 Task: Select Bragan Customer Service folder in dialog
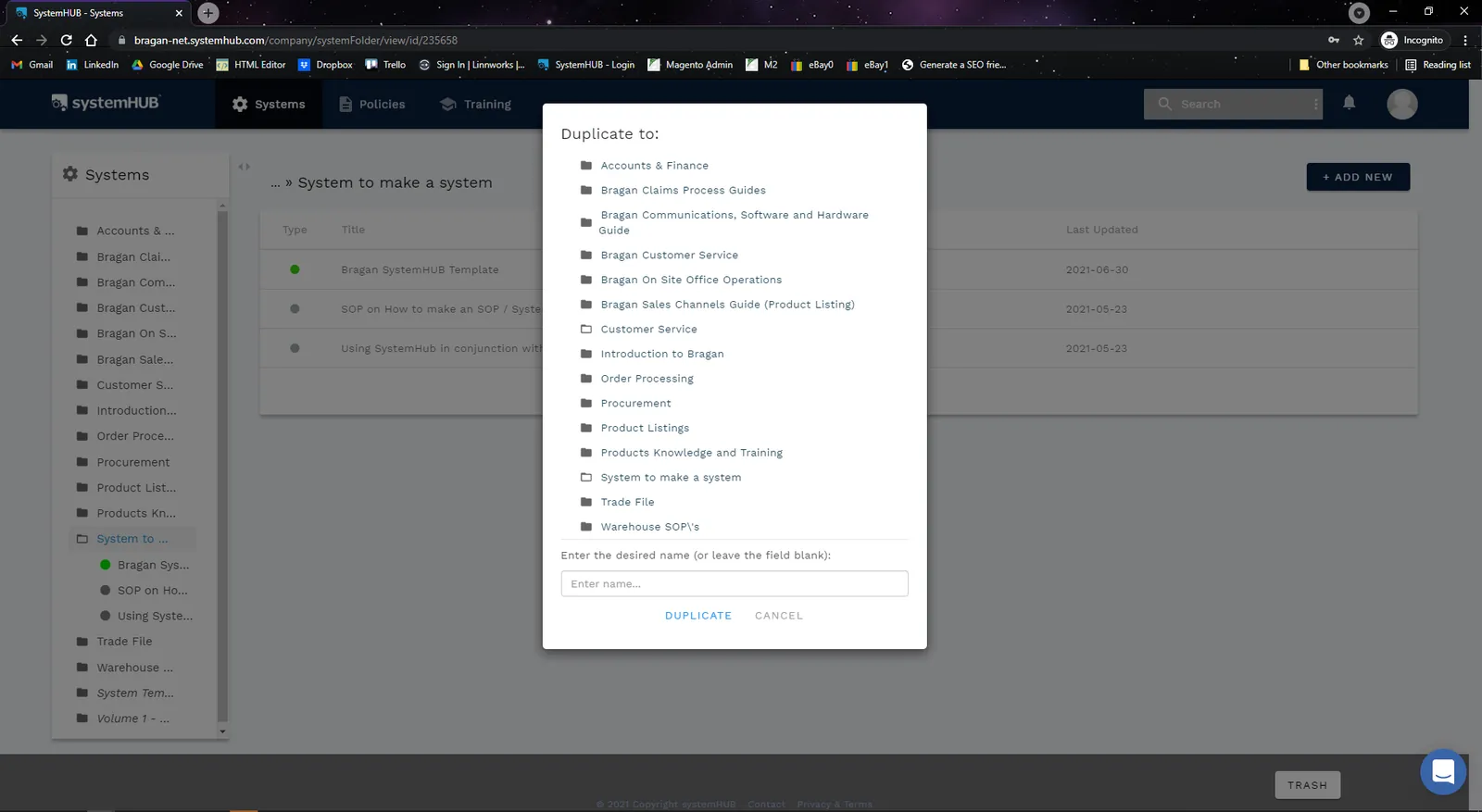click(x=669, y=256)
